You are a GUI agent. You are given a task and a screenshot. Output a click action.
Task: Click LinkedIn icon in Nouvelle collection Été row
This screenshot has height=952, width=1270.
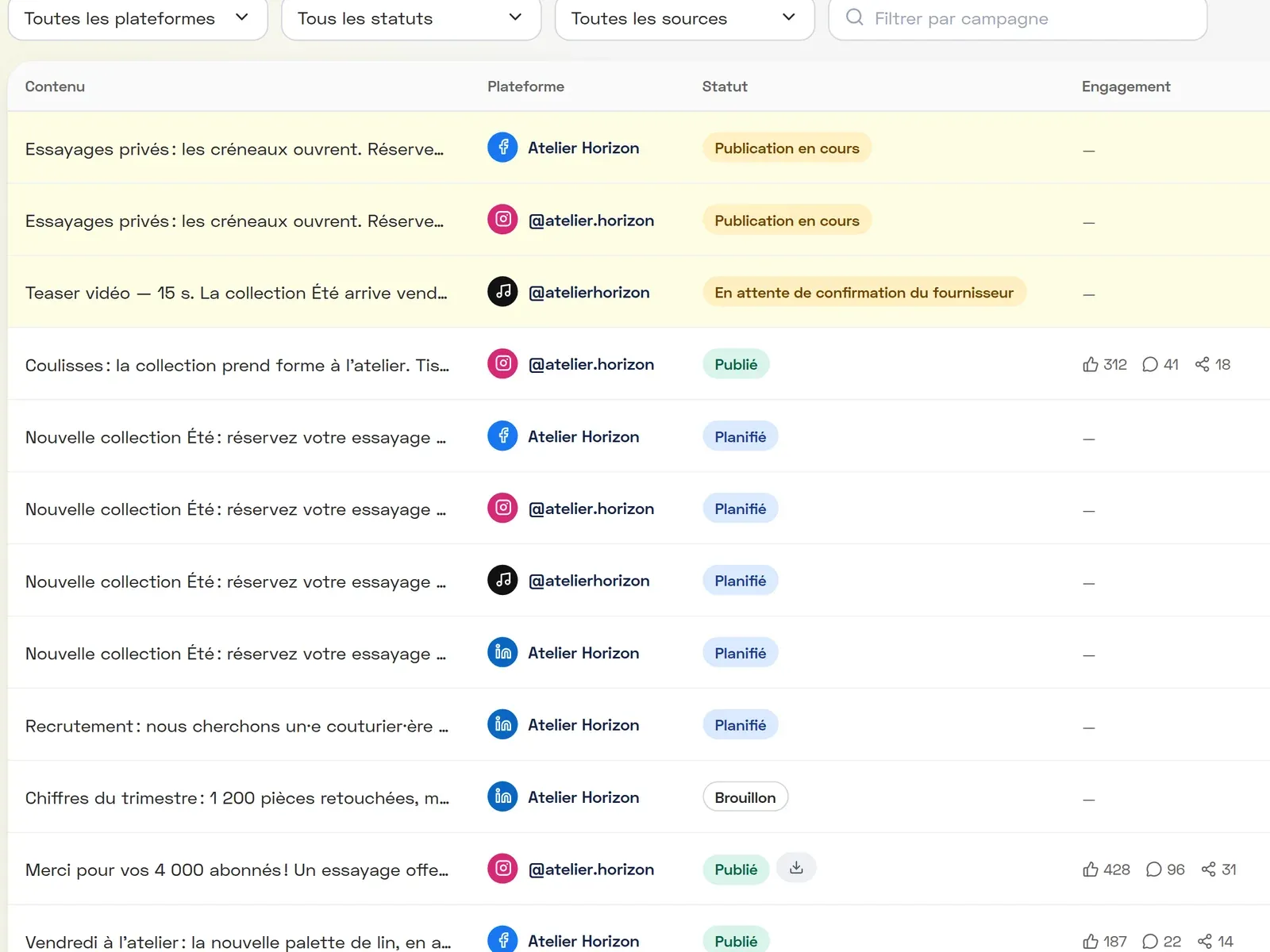(502, 653)
